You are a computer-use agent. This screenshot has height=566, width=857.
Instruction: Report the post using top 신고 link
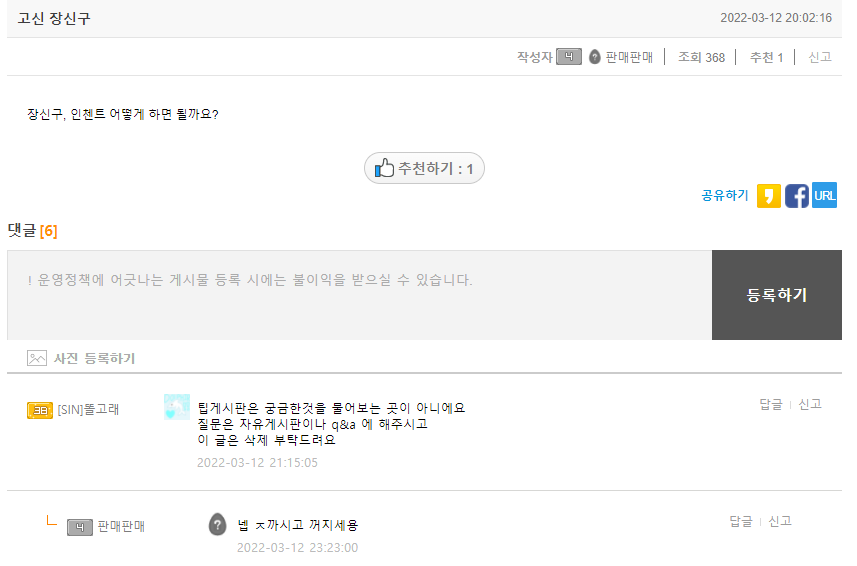[x=820, y=57]
